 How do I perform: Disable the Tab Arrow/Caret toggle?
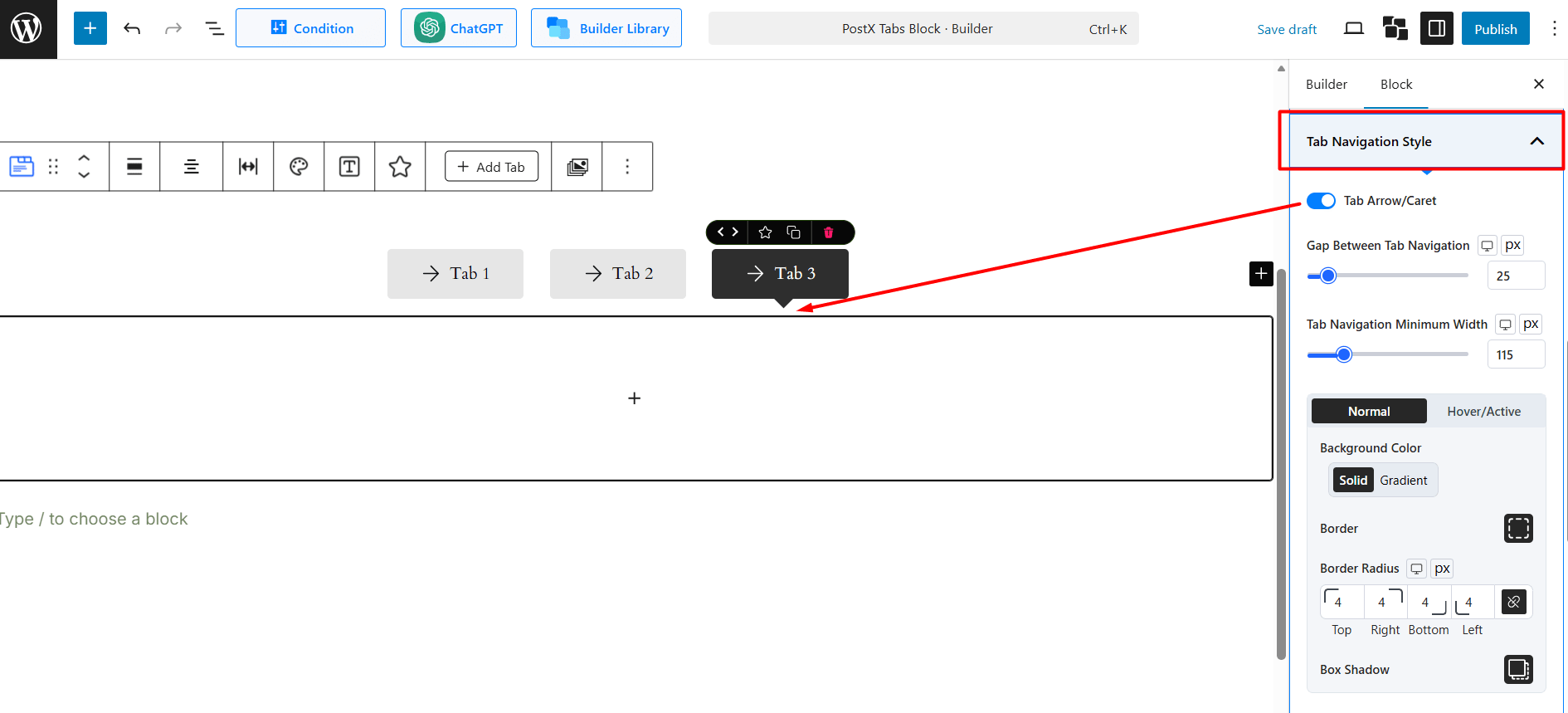[x=1321, y=201]
